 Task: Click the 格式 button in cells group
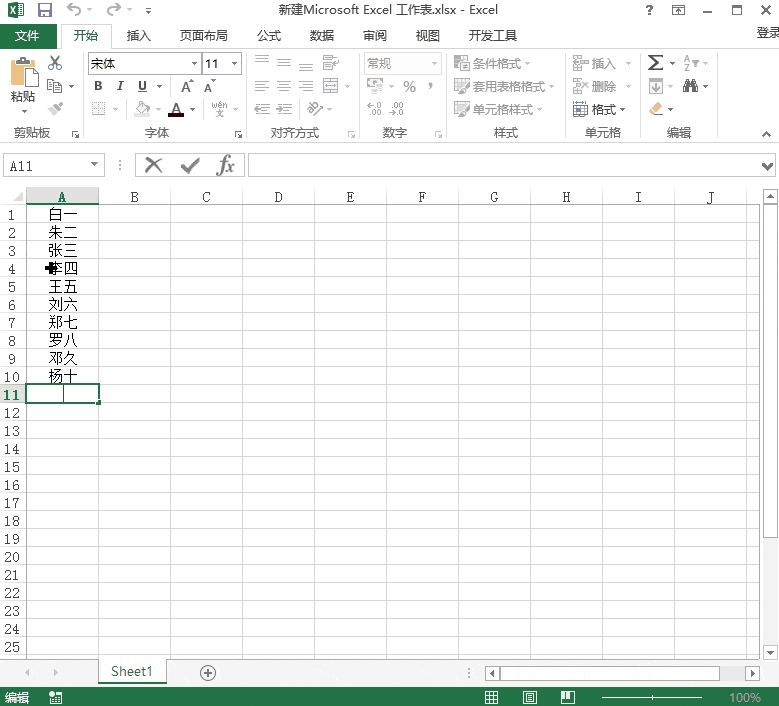(598, 109)
